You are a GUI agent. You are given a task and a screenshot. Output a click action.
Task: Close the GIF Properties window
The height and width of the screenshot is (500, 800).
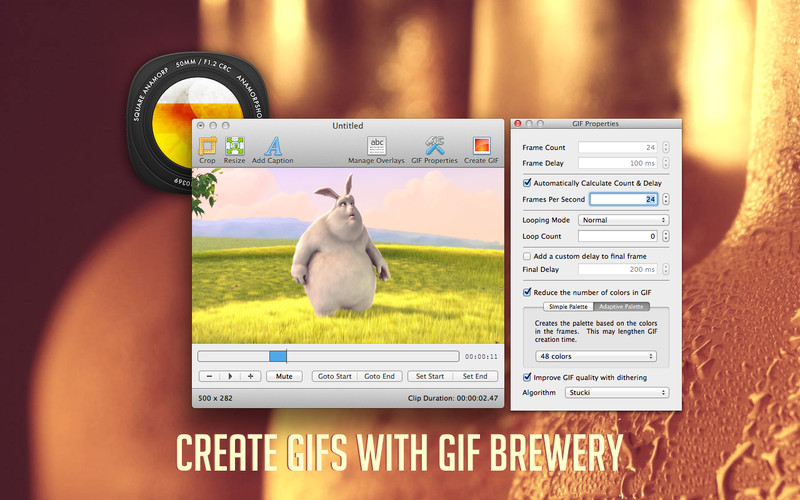pyautogui.click(x=517, y=123)
